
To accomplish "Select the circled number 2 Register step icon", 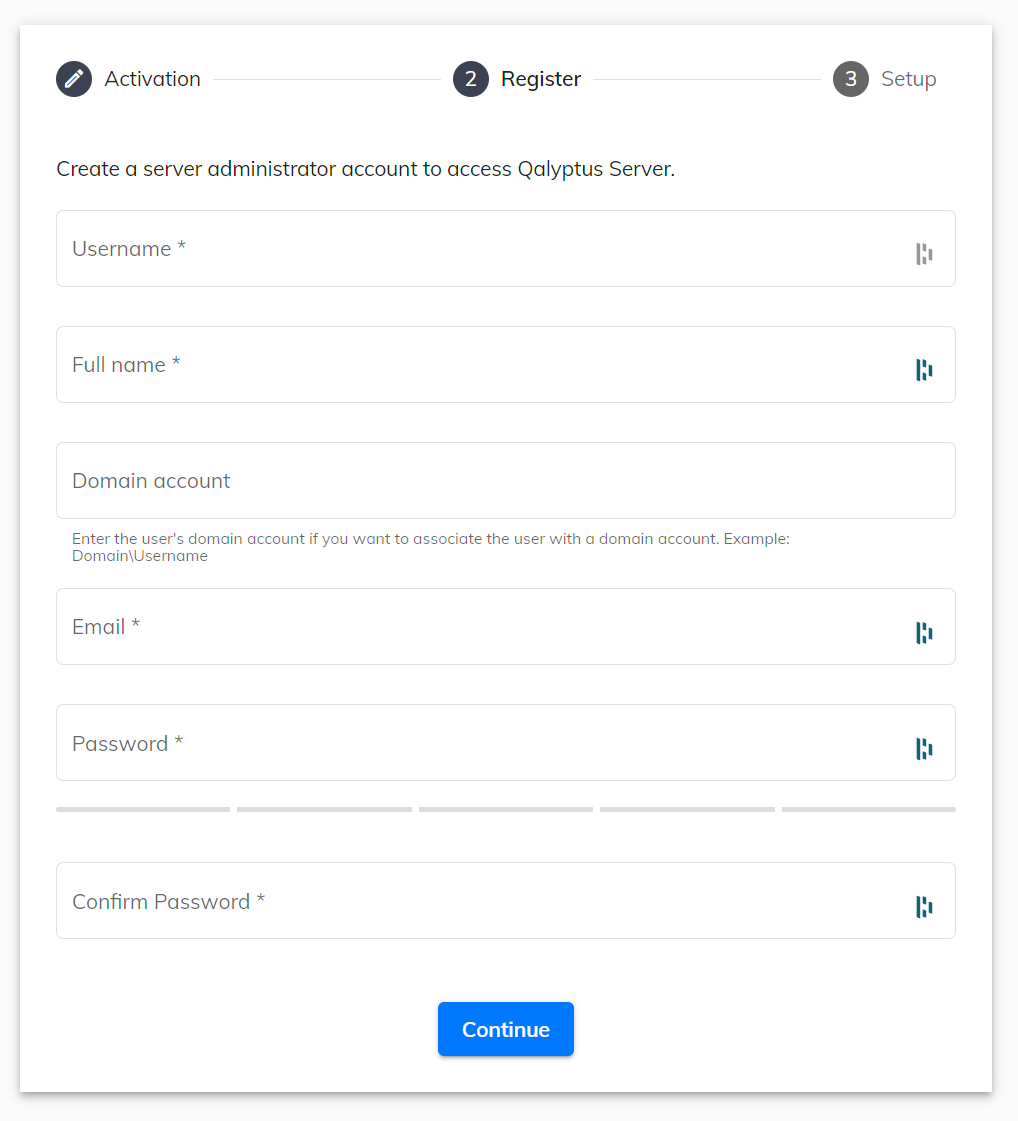I will click(471, 78).
